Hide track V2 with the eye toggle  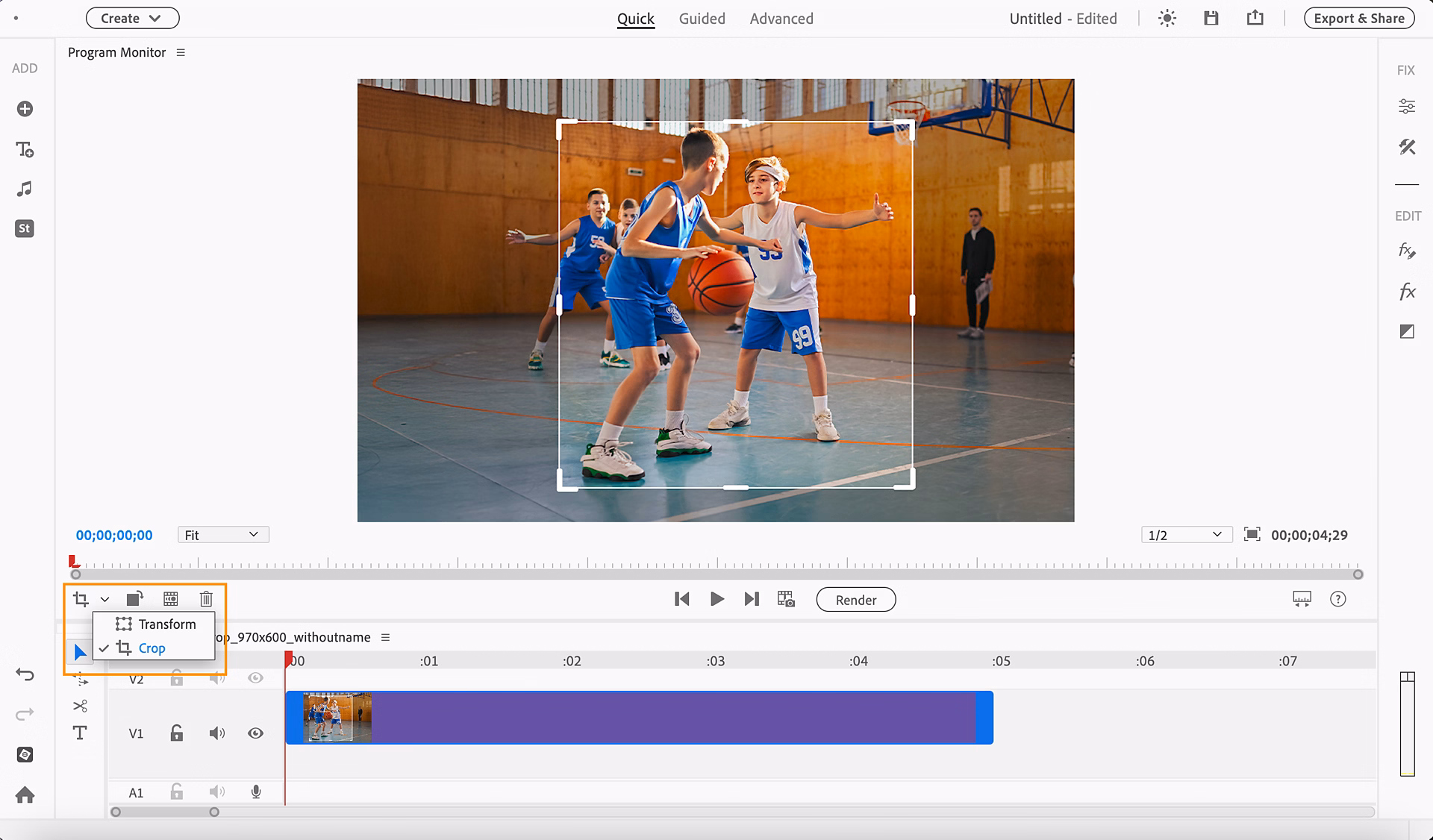point(255,677)
